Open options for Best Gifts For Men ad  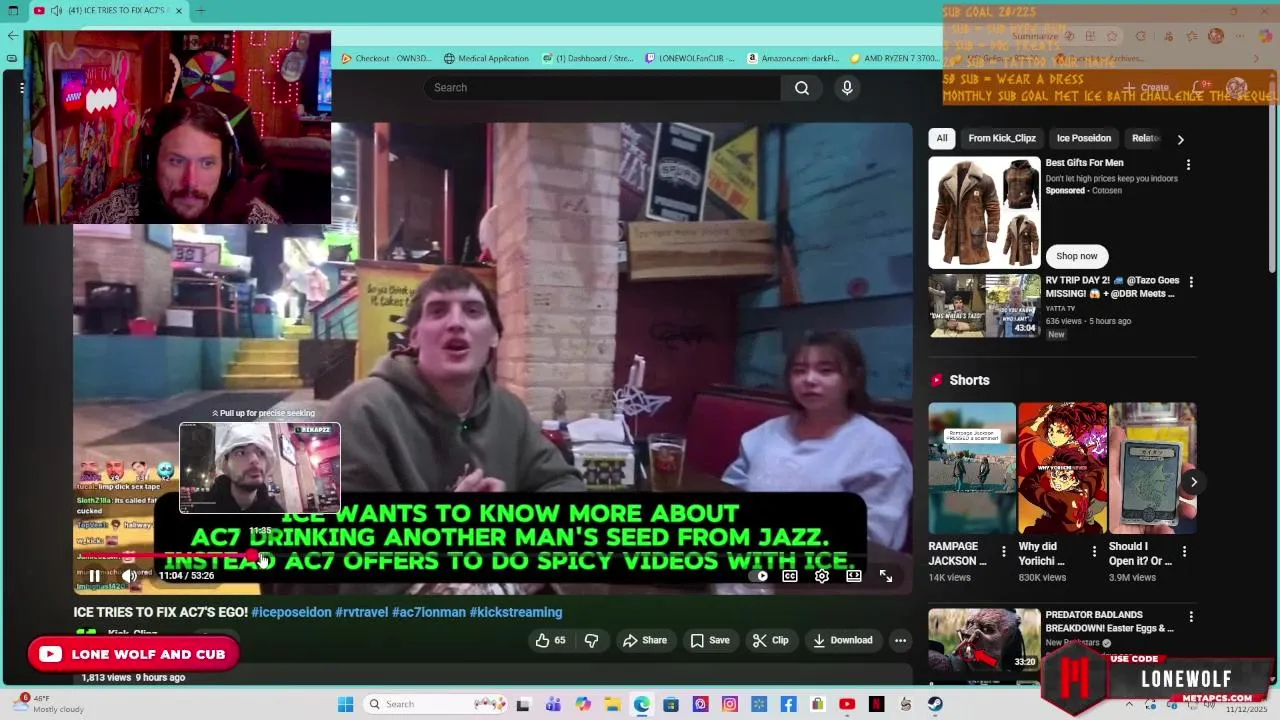[x=1188, y=164]
